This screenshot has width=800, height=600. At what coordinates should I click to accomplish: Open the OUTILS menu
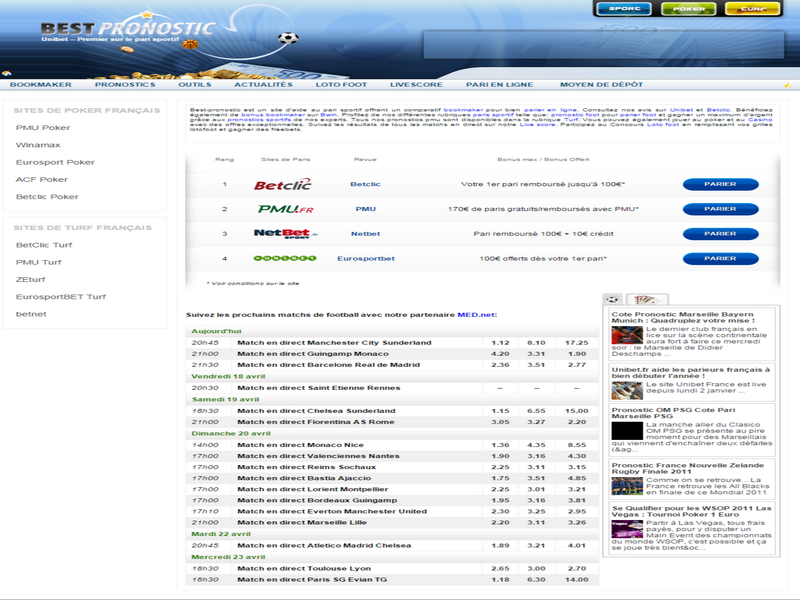coord(194,85)
